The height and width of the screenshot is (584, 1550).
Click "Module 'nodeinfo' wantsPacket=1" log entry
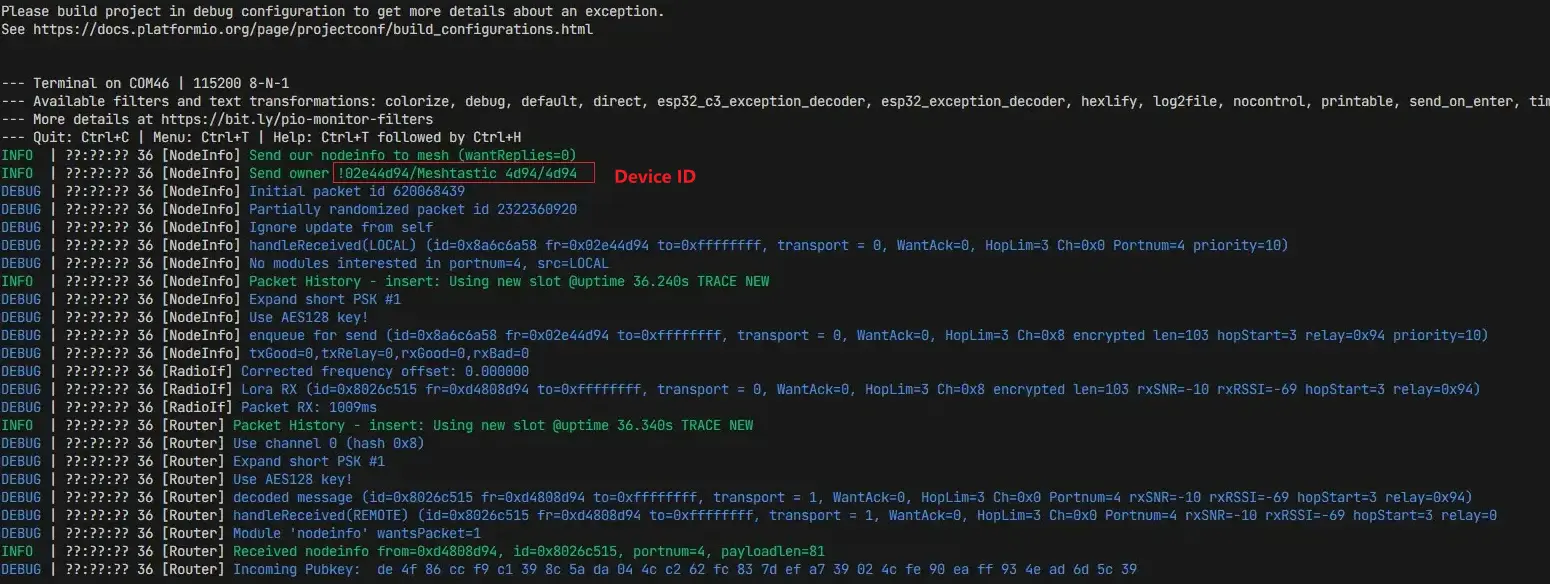[x=356, y=533]
